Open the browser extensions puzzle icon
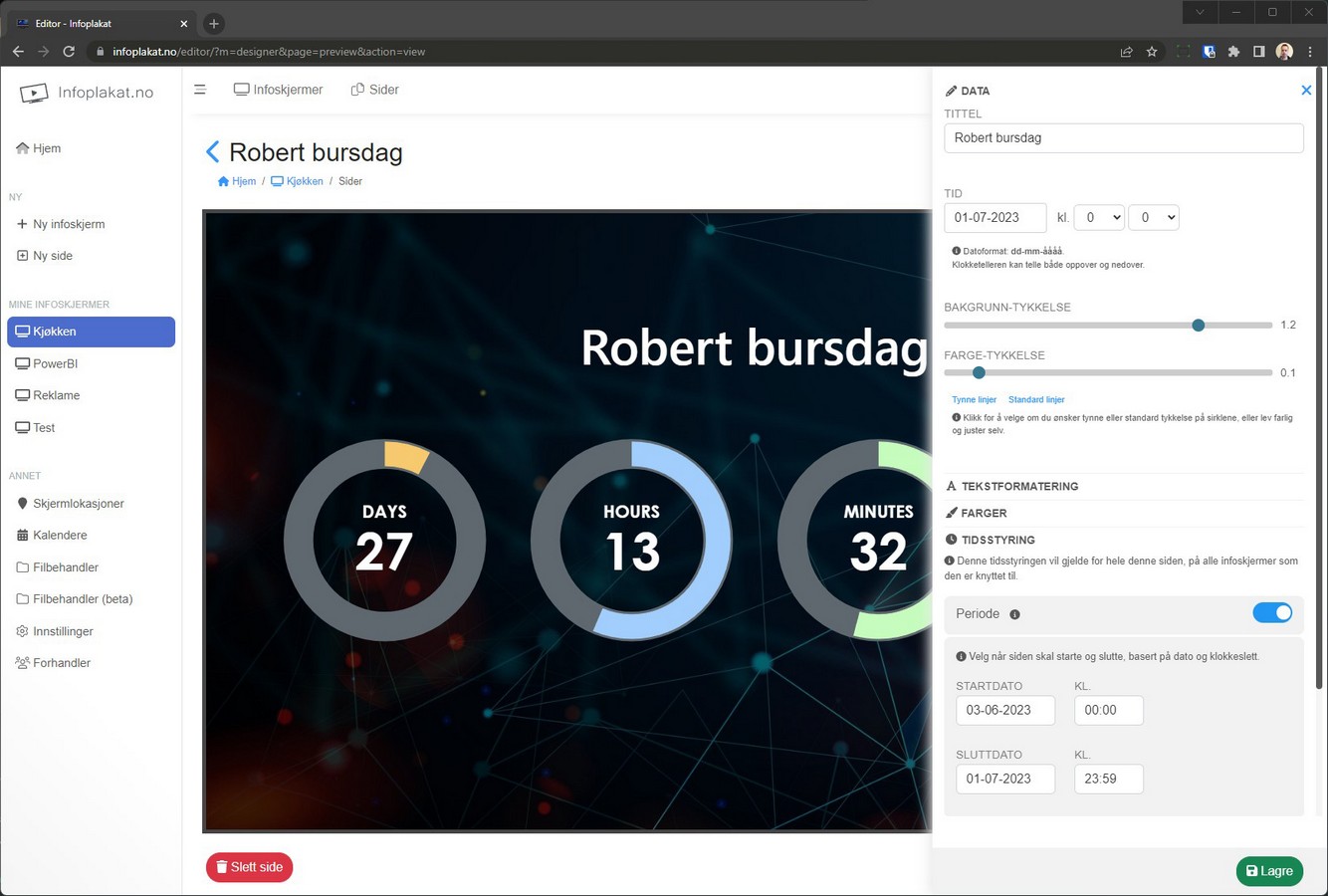This screenshot has width=1328, height=896. (x=1233, y=52)
